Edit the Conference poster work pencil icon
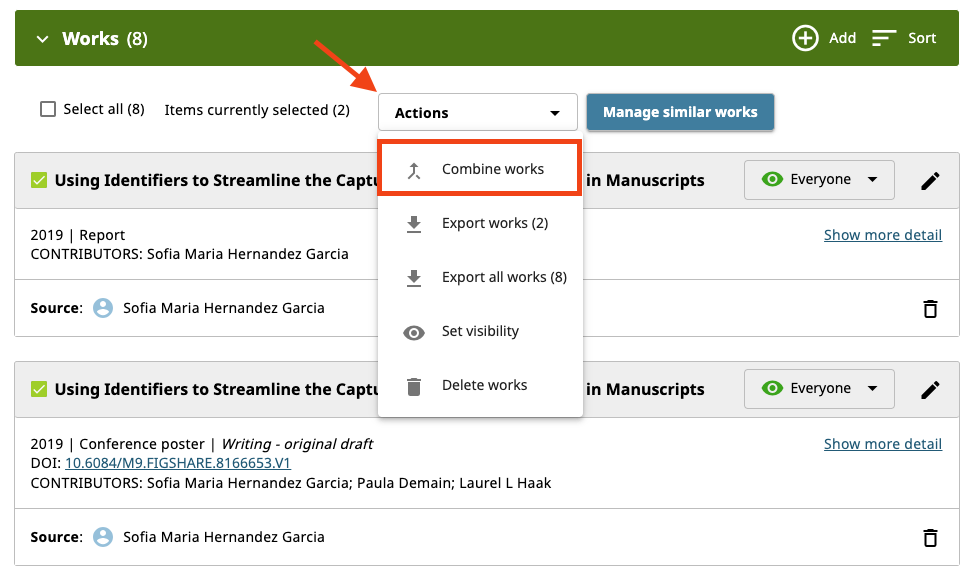Screen dimensions: 973x578 pos(930,389)
